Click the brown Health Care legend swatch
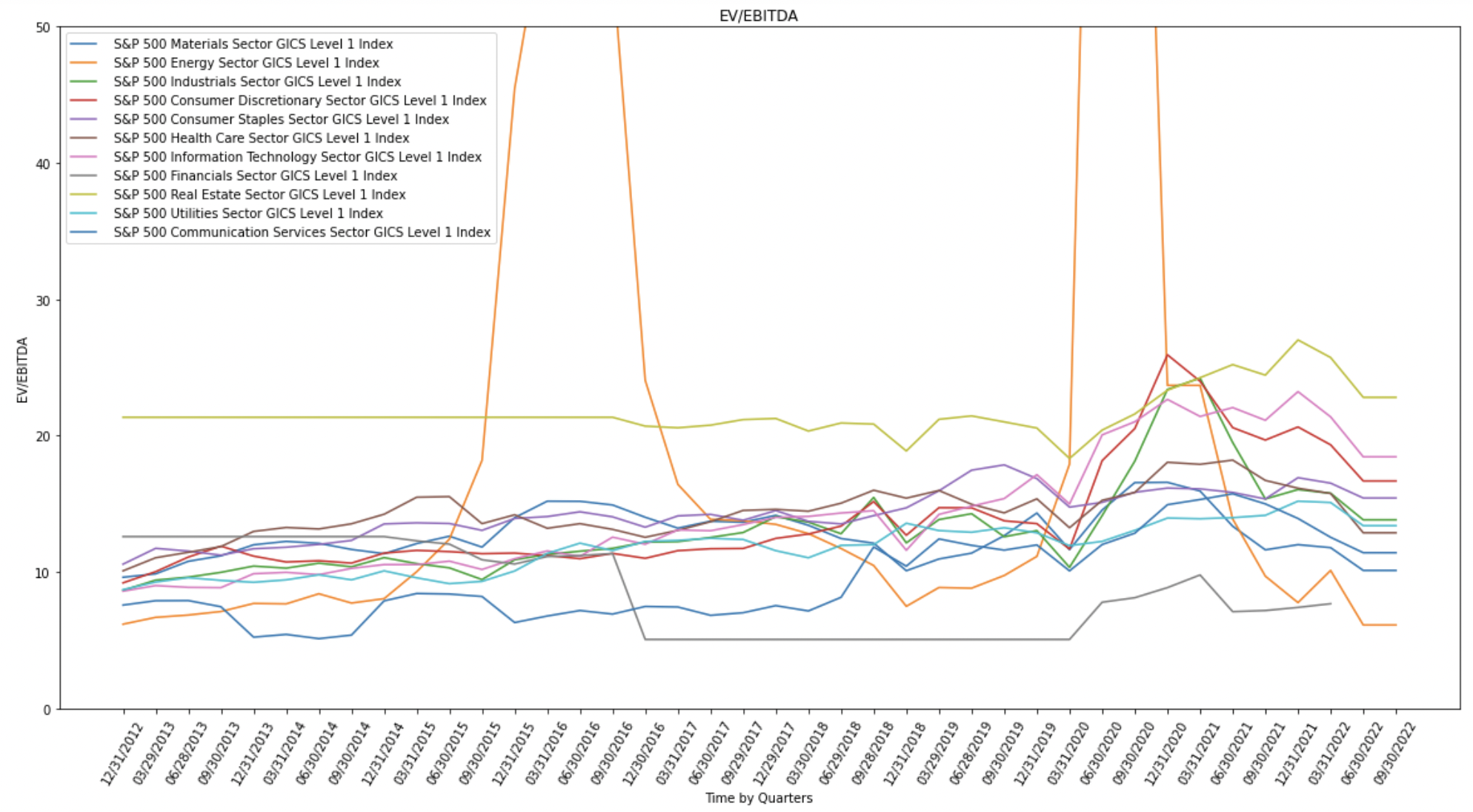The height and width of the screenshot is (812, 1473). (84, 138)
